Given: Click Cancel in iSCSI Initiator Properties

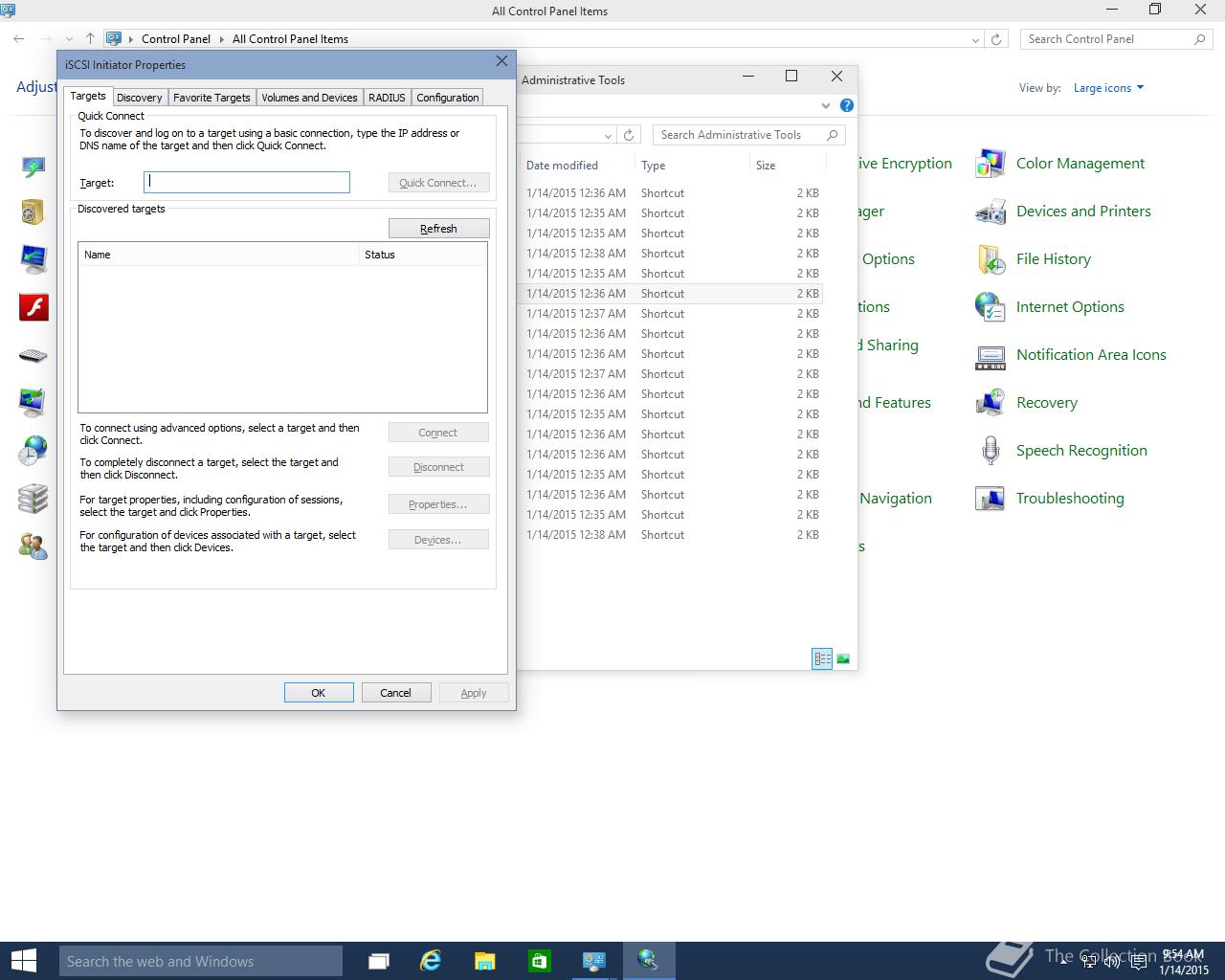Looking at the screenshot, I should [x=395, y=693].
